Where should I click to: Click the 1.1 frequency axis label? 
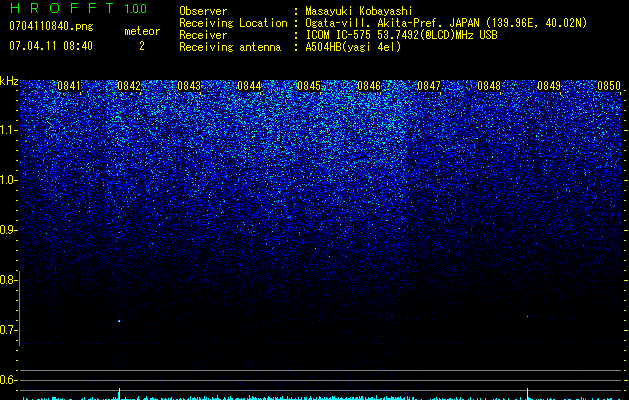(x=8, y=130)
